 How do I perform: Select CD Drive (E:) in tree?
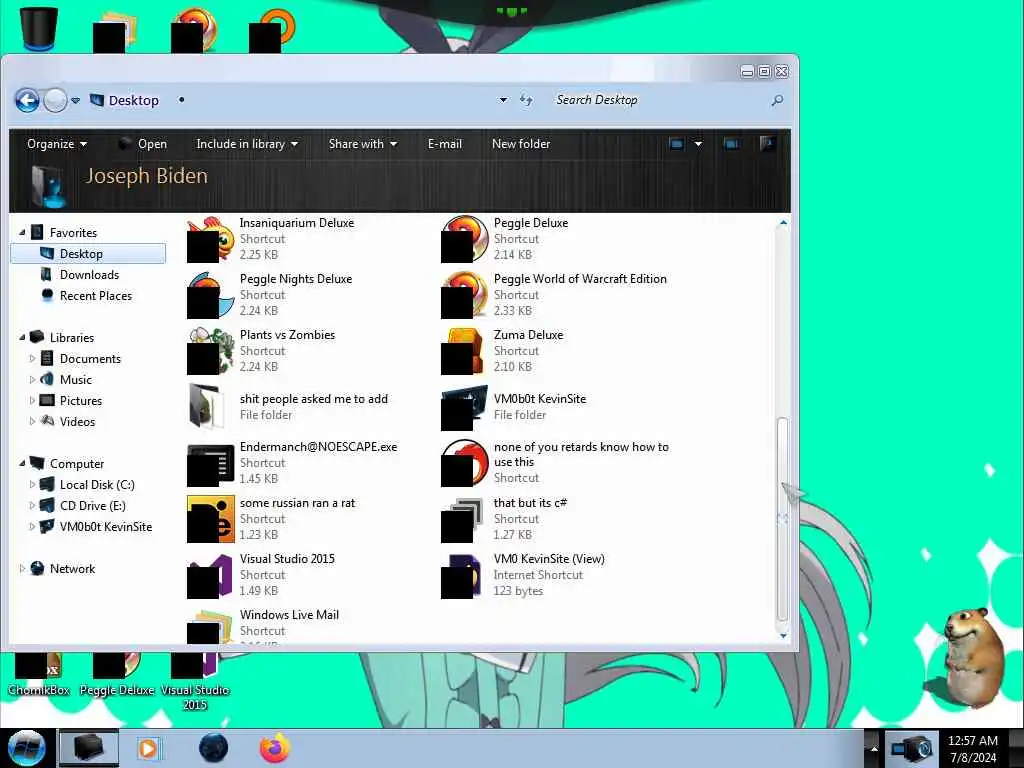tap(92, 505)
